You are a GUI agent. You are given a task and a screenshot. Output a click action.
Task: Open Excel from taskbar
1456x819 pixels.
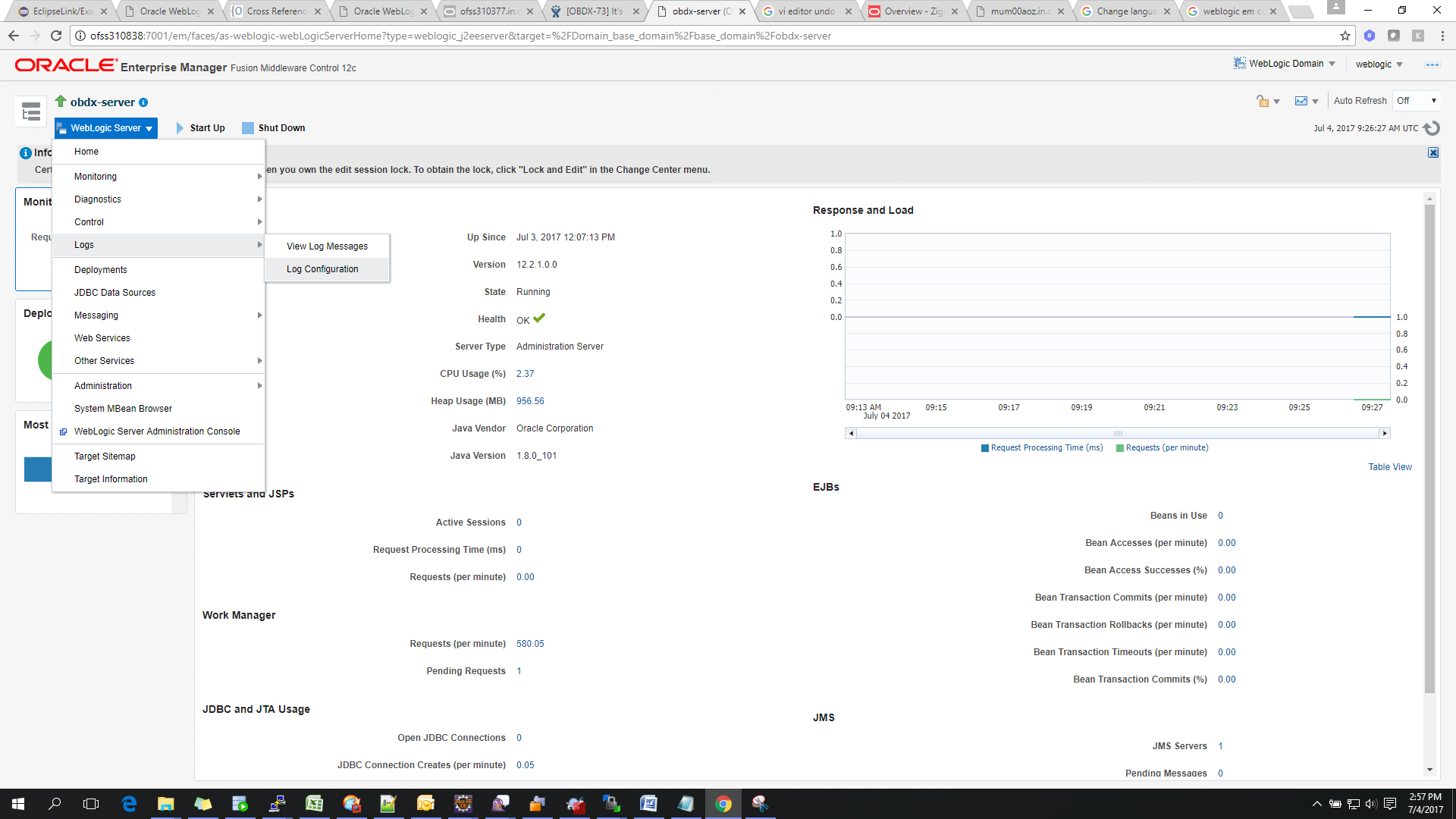coord(314,804)
